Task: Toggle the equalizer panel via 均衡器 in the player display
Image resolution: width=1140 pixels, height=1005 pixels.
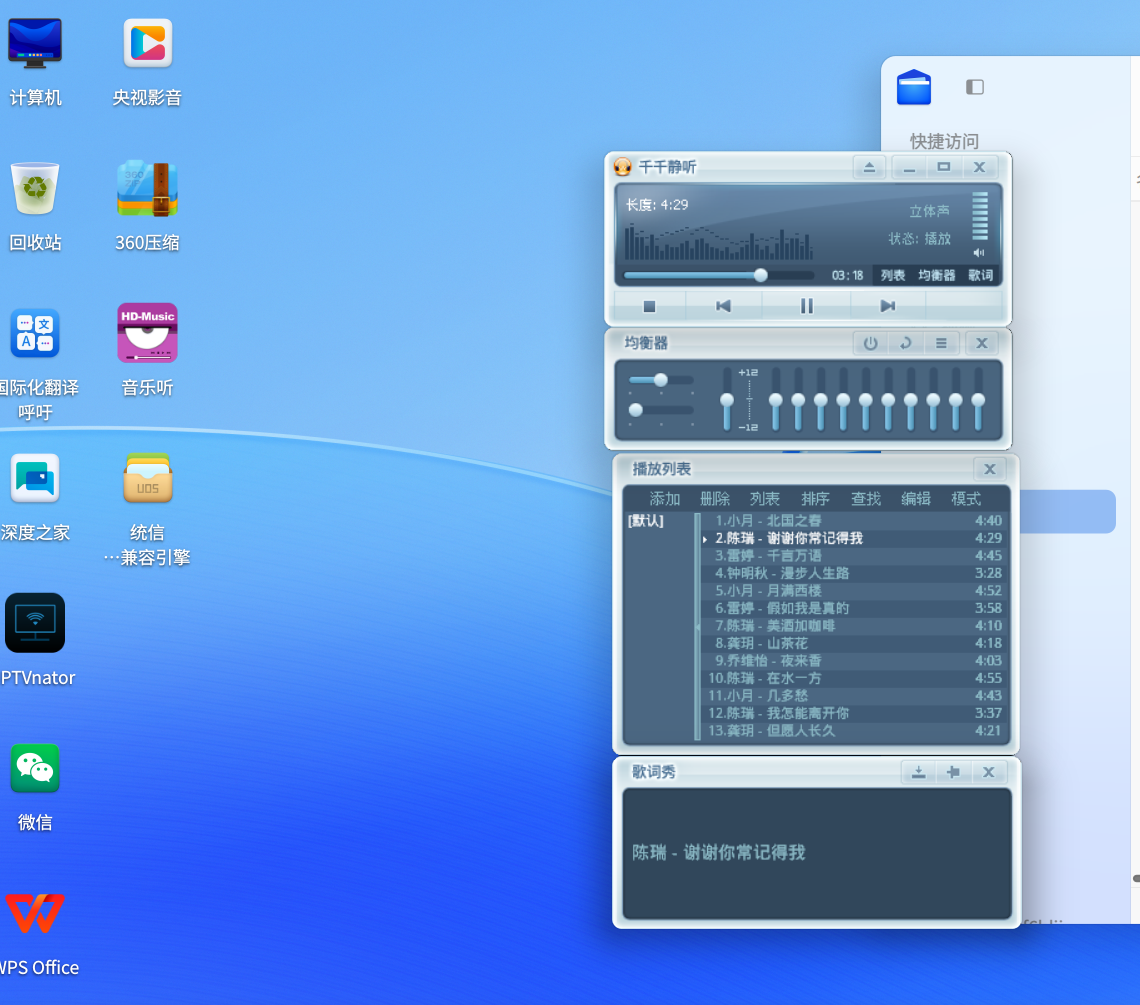Action: (x=937, y=275)
